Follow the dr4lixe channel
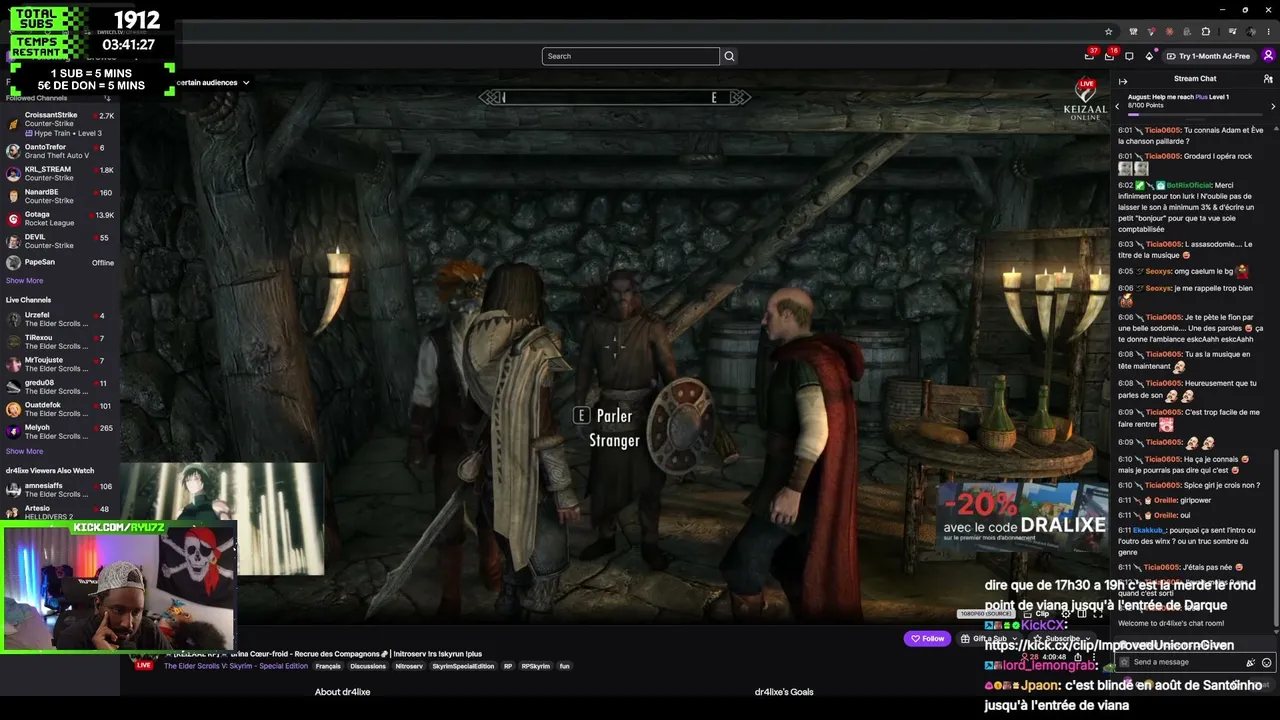 927,638
